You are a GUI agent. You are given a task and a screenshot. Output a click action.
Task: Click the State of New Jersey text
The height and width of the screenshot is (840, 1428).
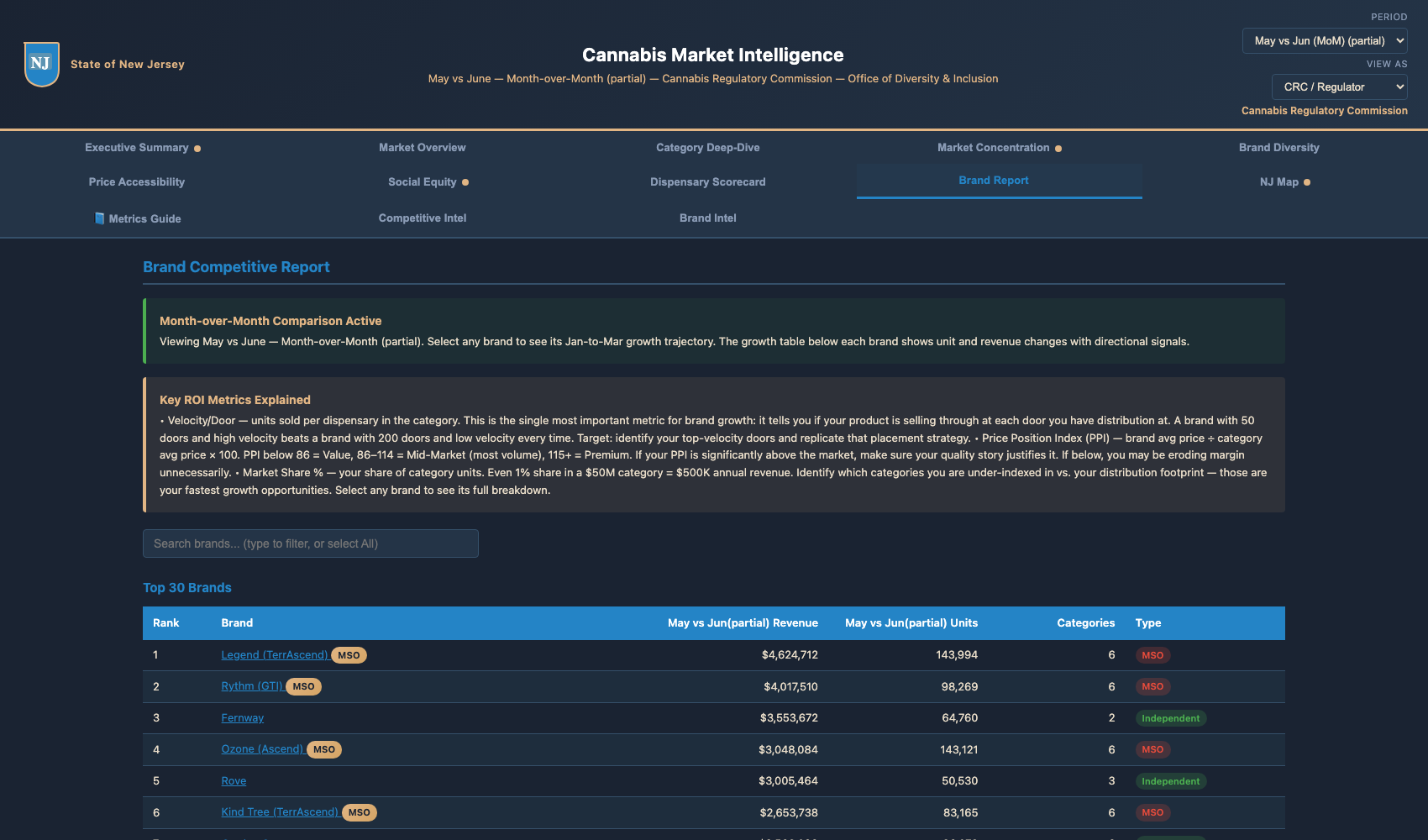(128, 65)
